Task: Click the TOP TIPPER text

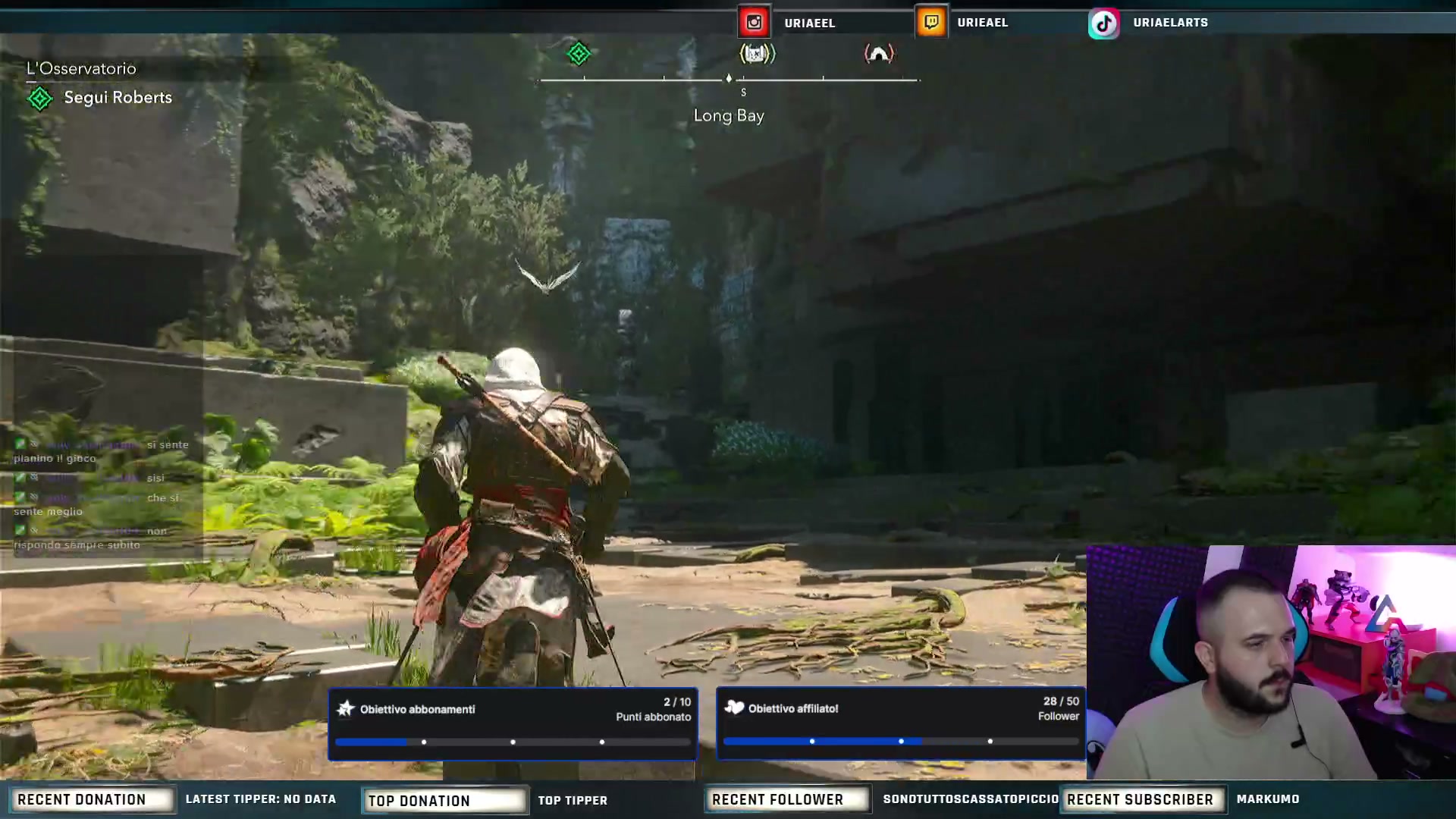Action: pos(573,800)
